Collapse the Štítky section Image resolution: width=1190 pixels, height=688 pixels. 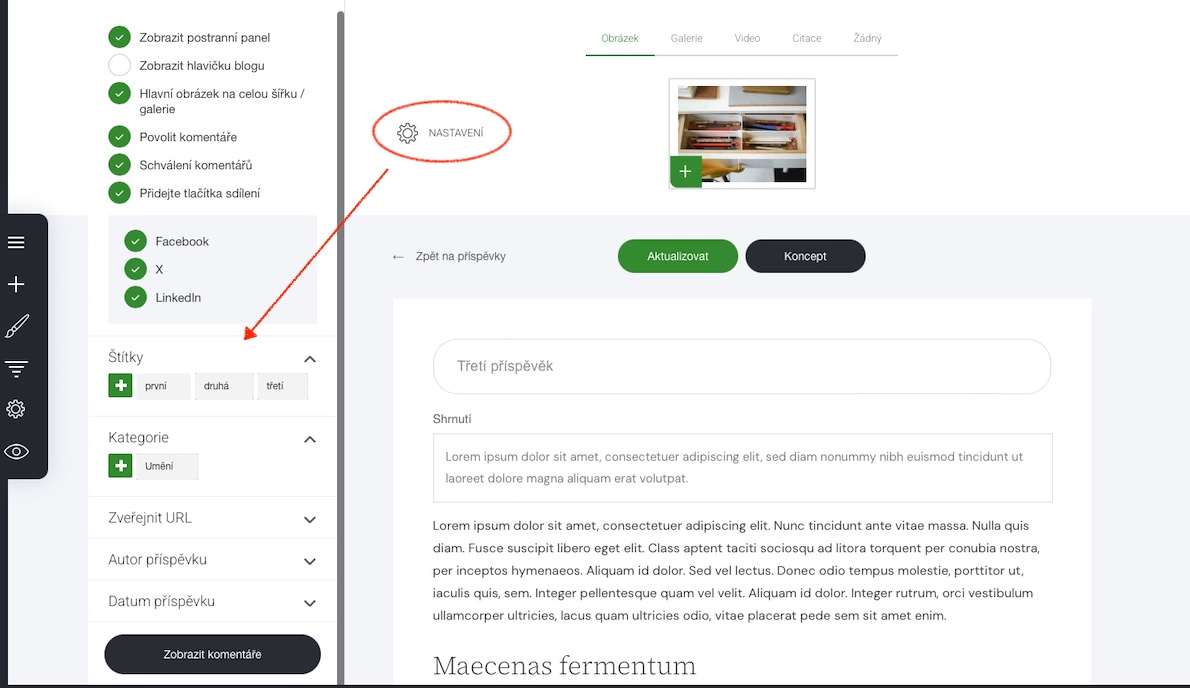tap(310, 359)
